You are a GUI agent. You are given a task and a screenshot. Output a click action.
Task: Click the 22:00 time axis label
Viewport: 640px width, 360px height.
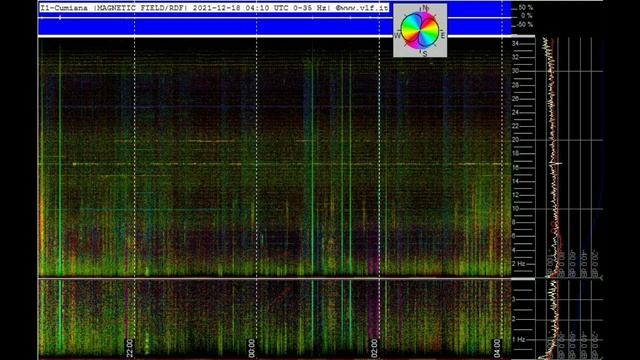(129, 348)
